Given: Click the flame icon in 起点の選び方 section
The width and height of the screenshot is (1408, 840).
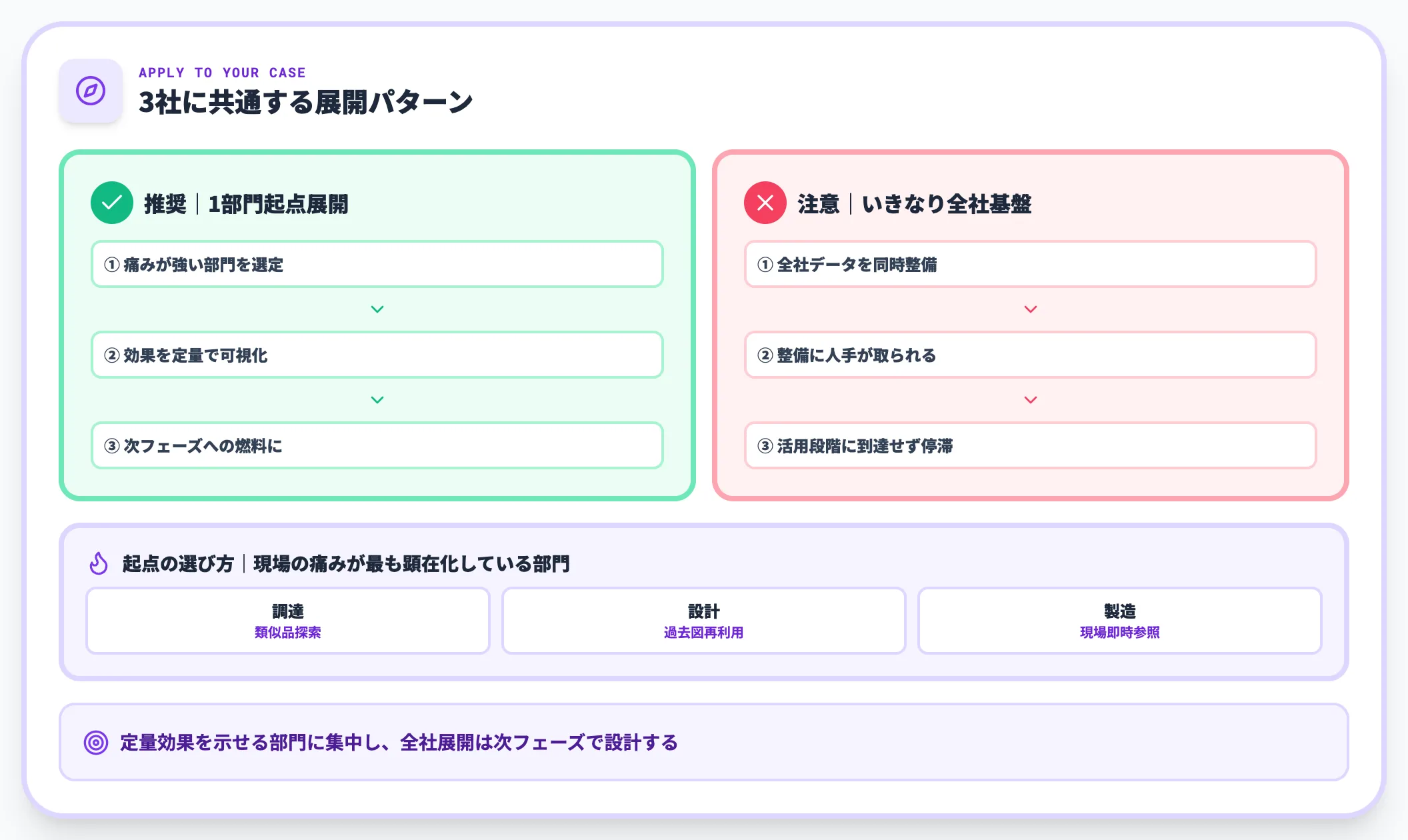Looking at the screenshot, I should click(x=97, y=562).
